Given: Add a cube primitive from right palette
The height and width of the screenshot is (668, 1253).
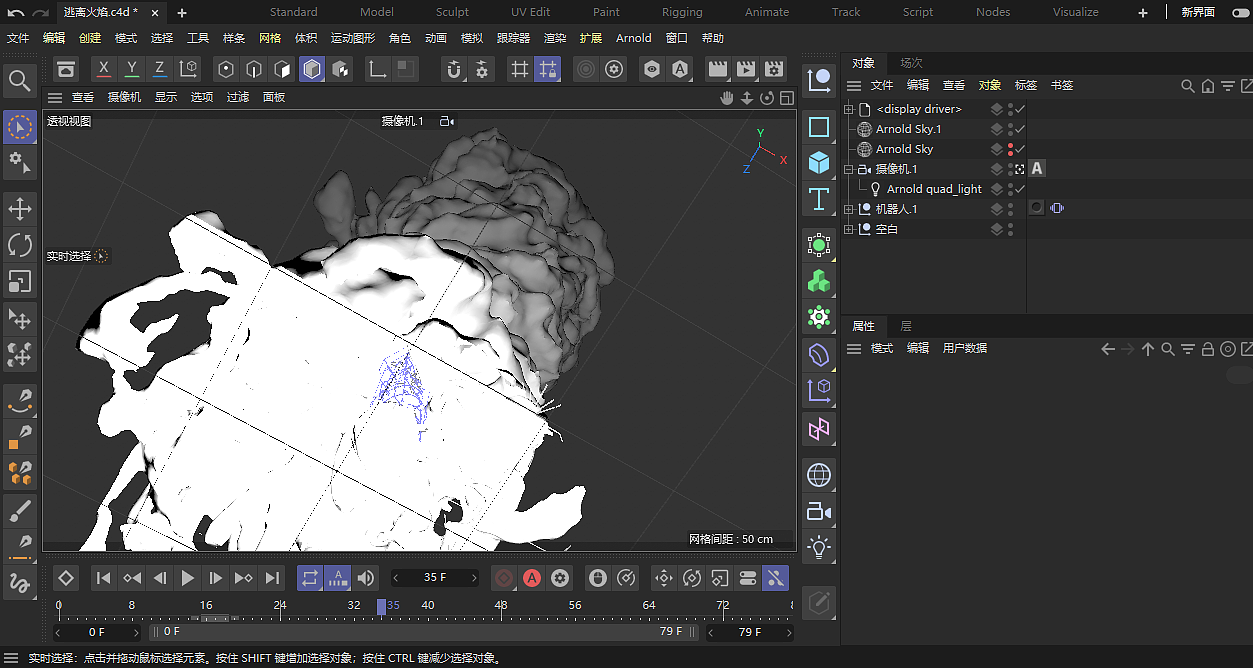Looking at the screenshot, I should tap(819, 162).
